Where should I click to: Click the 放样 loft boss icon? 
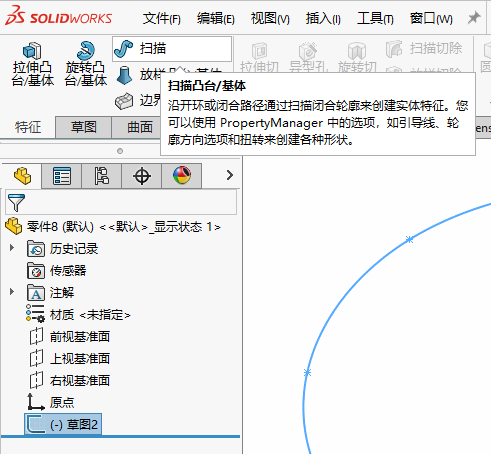(125, 75)
